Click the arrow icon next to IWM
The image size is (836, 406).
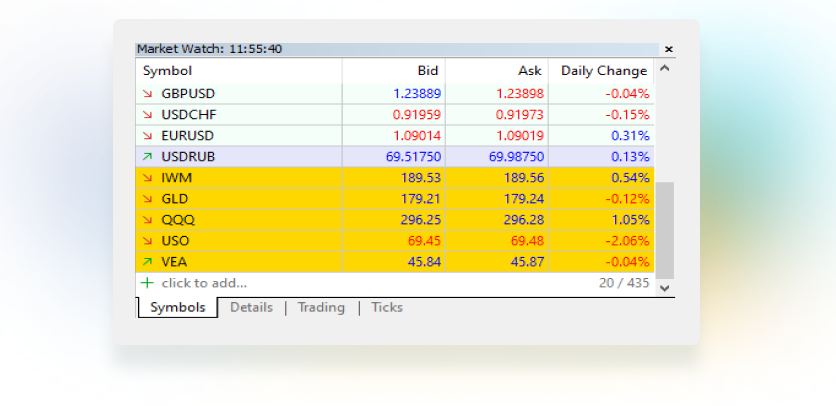pos(148,178)
